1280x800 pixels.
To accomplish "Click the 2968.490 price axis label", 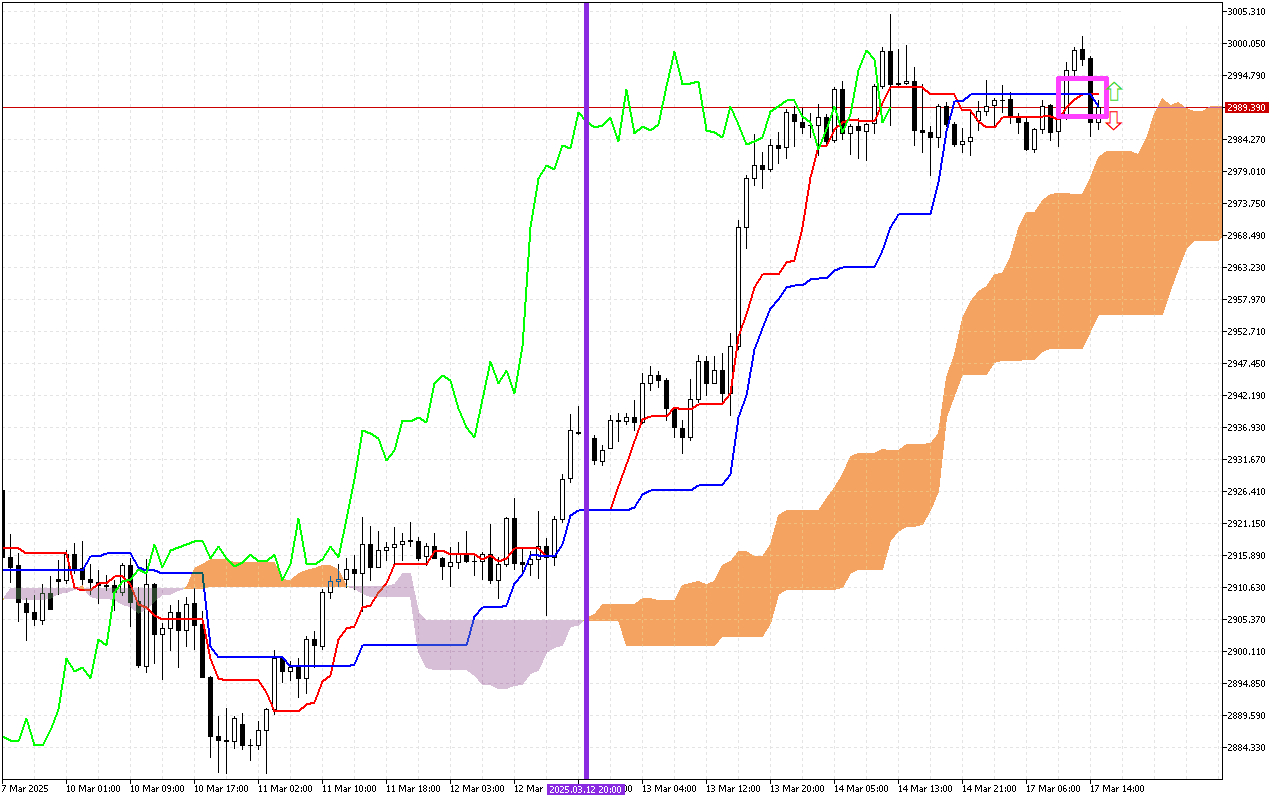I will pos(1246,236).
